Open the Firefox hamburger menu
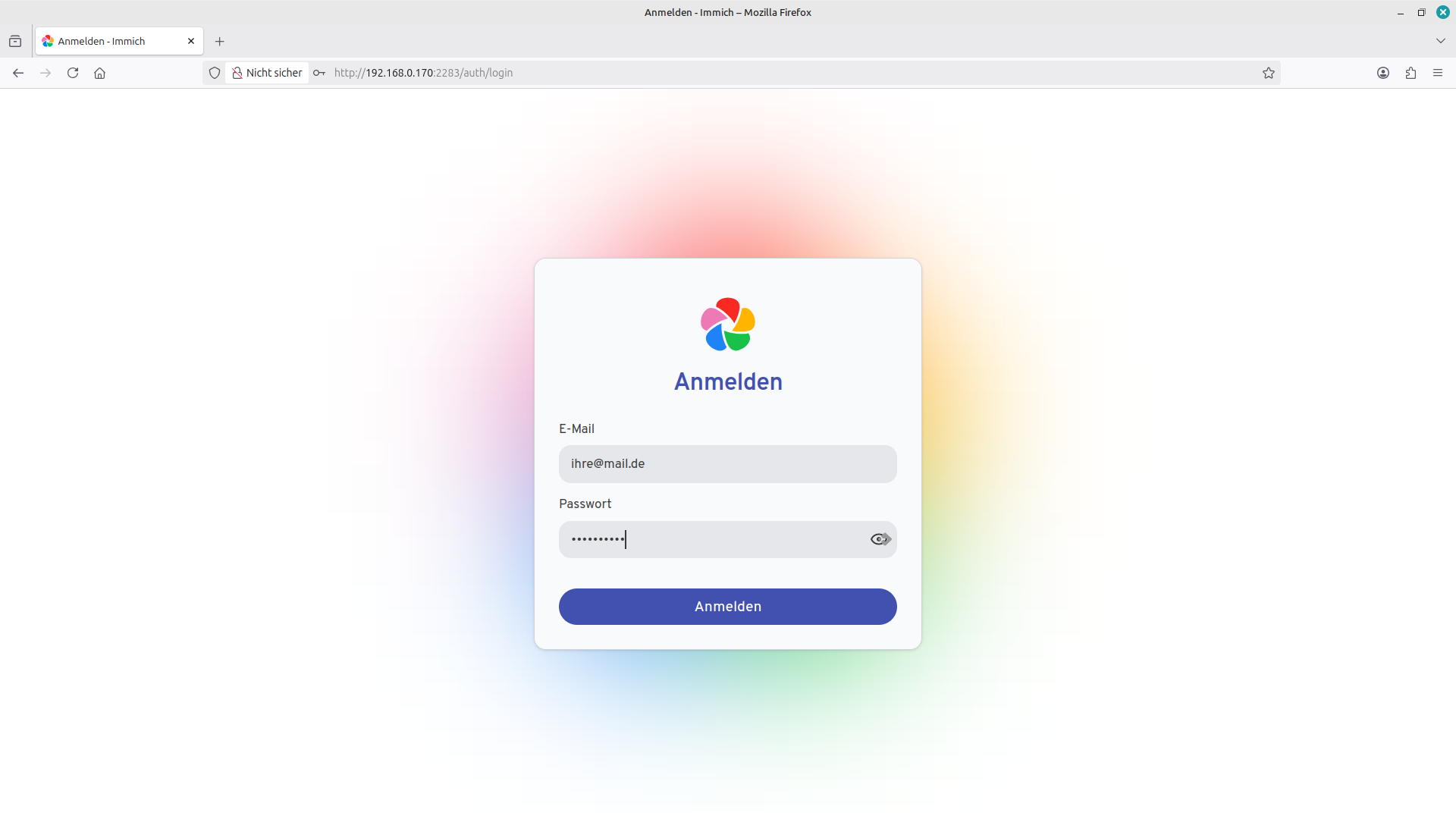The height and width of the screenshot is (819, 1456). click(1438, 73)
